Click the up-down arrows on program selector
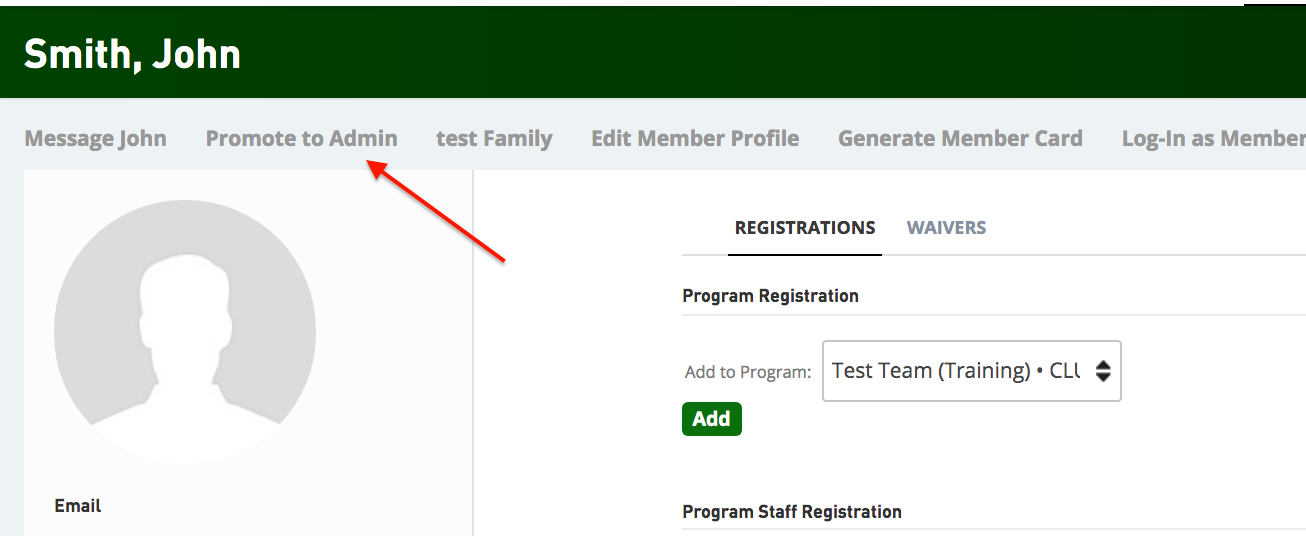 click(x=1102, y=371)
